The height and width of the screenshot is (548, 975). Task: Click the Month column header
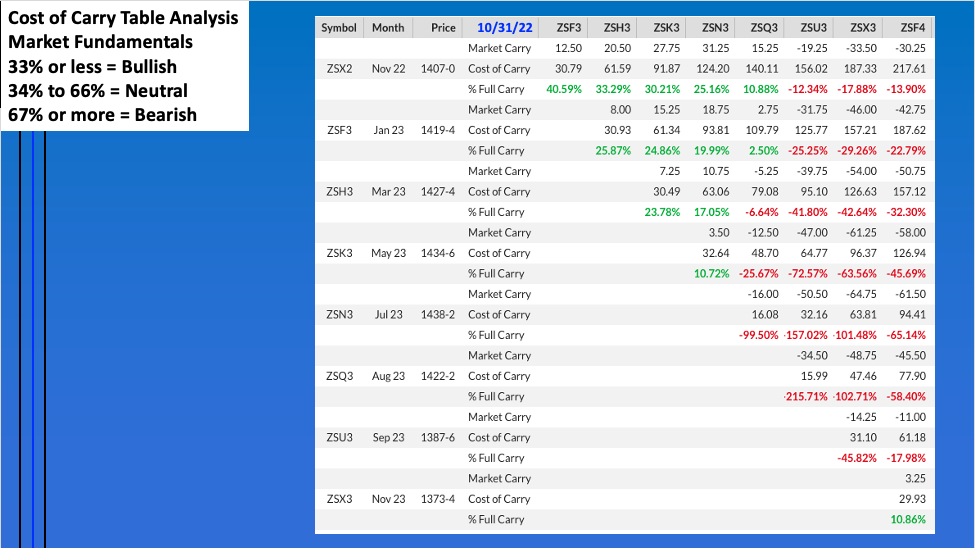pyautogui.click(x=388, y=27)
